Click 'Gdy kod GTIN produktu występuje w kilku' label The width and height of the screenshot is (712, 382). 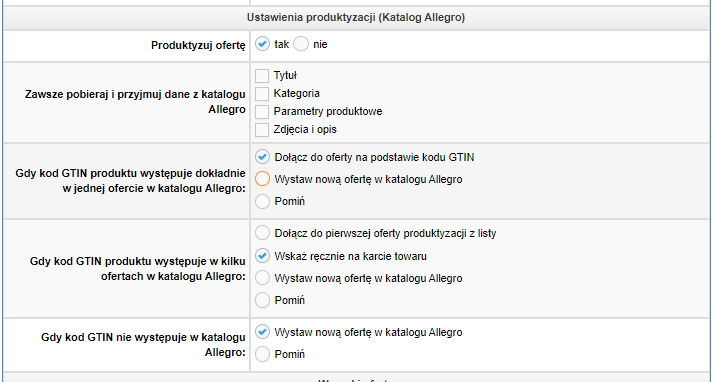(138, 269)
